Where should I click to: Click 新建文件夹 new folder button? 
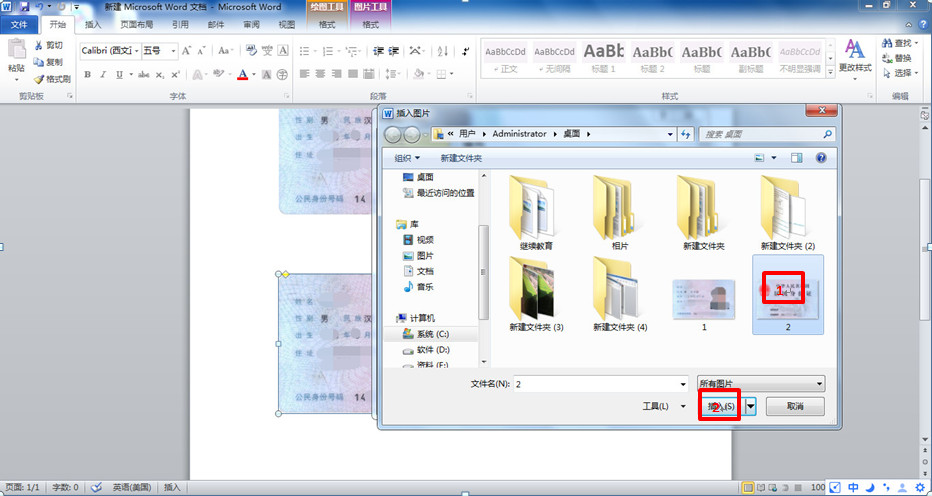click(461, 158)
